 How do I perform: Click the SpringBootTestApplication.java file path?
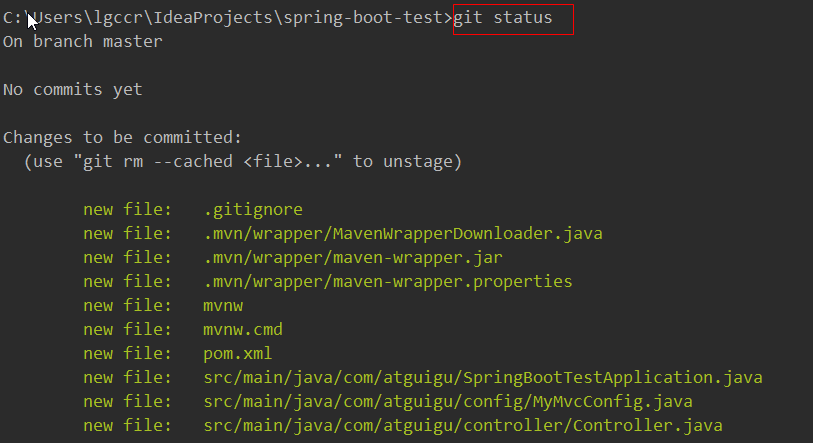(x=482, y=378)
